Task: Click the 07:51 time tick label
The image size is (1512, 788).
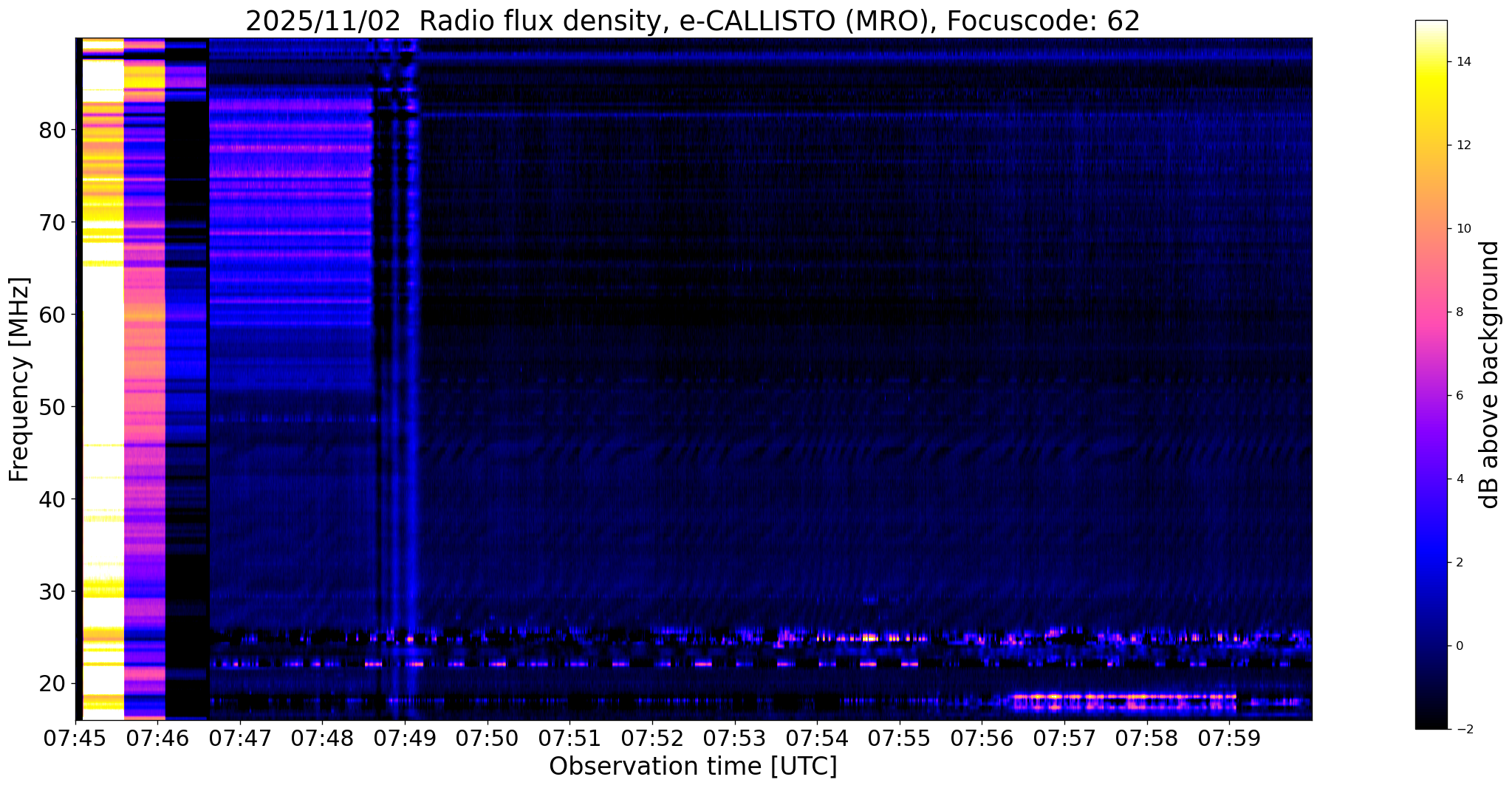Action: (x=569, y=738)
